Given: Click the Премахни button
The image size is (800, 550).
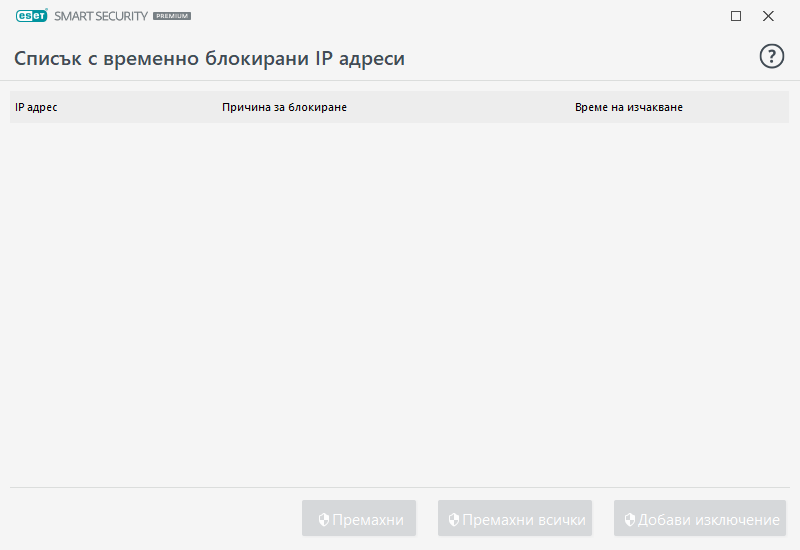Looking at the screenshot, I should click(x=359, y=518).
